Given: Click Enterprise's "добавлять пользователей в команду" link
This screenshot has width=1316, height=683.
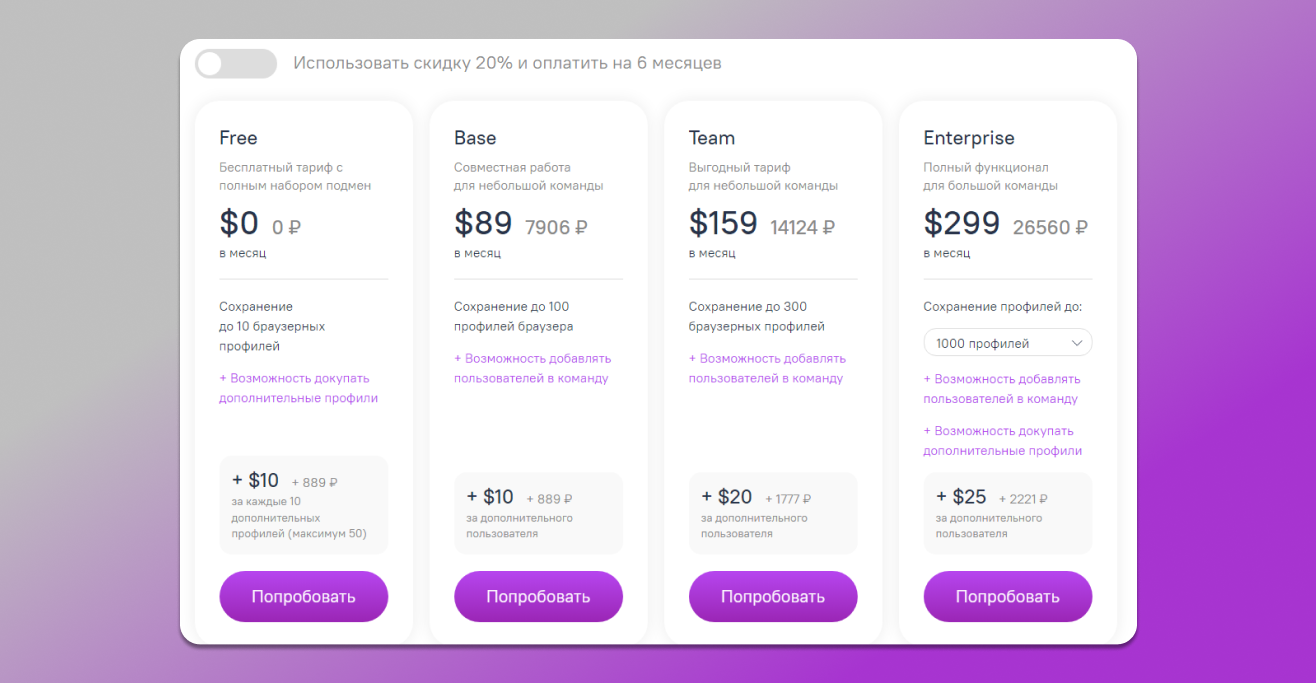Looking at the screenshot, I should click(1001, 389).
